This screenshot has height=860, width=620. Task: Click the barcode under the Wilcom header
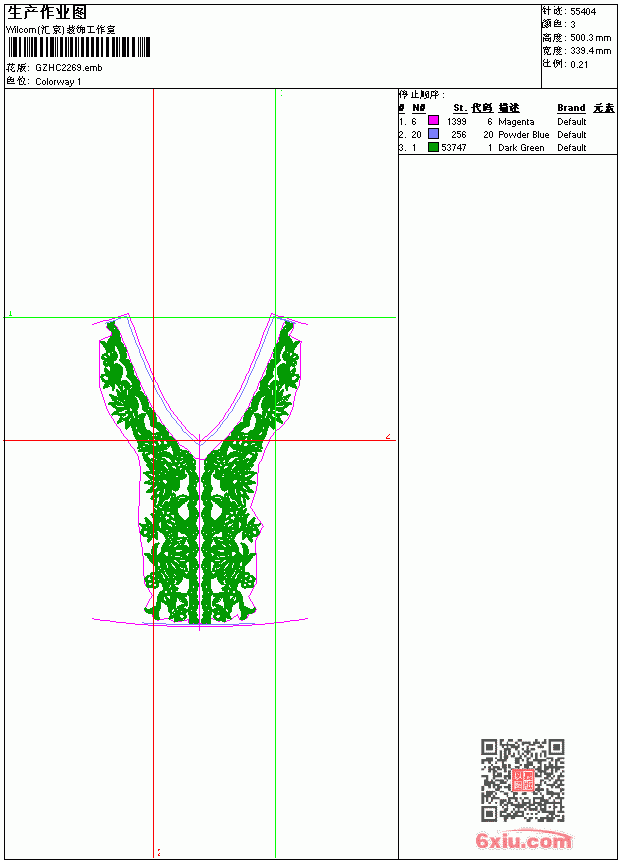(79, 47)
